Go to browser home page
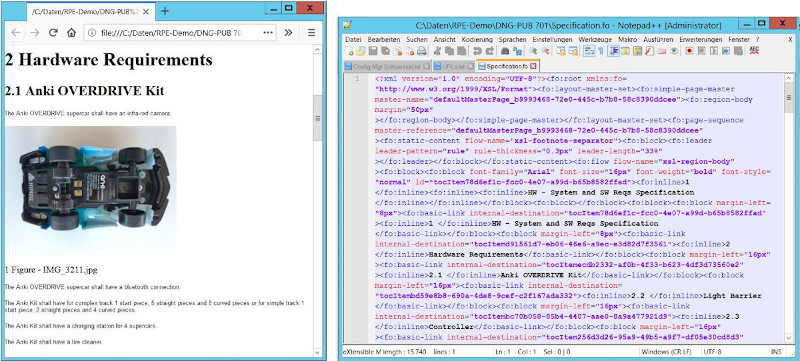This screenshot has width=800, height=361. coord(71,33)
